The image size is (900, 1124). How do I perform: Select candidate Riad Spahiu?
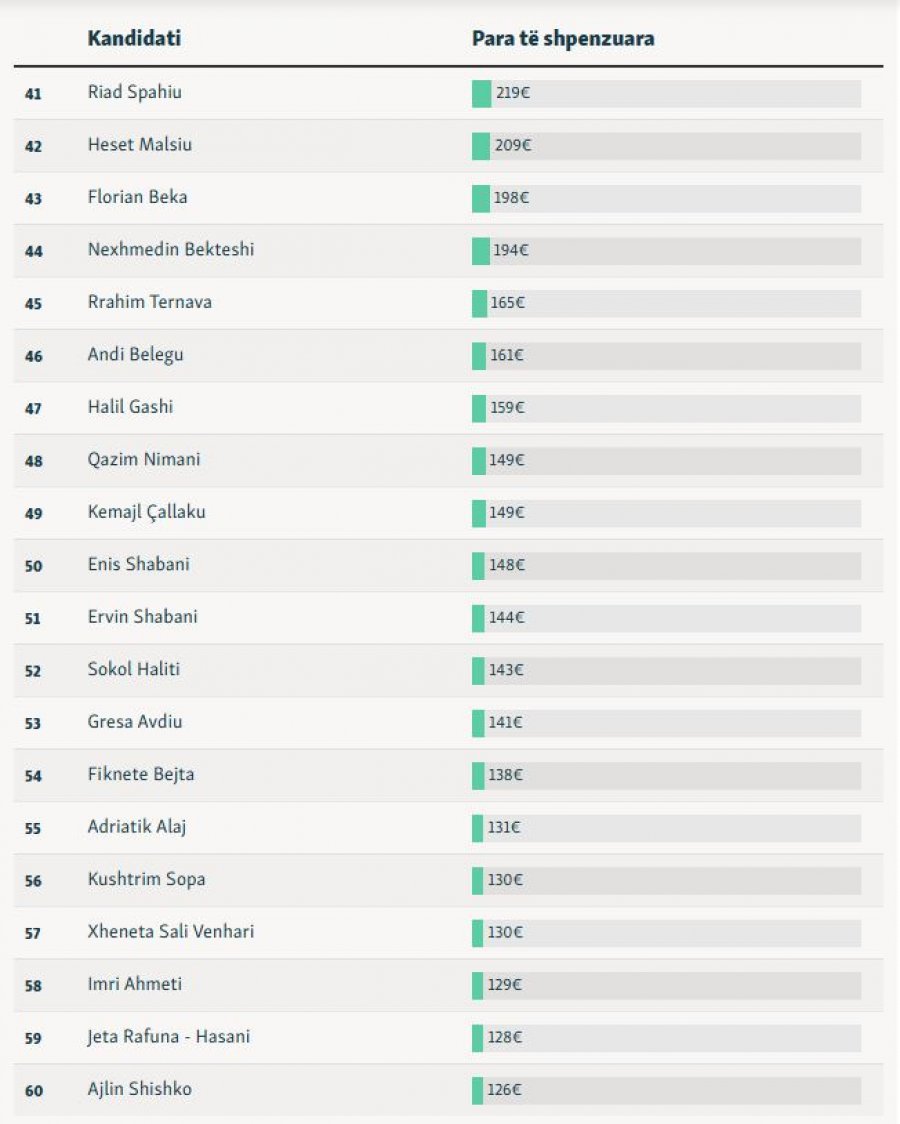[135, 93]
